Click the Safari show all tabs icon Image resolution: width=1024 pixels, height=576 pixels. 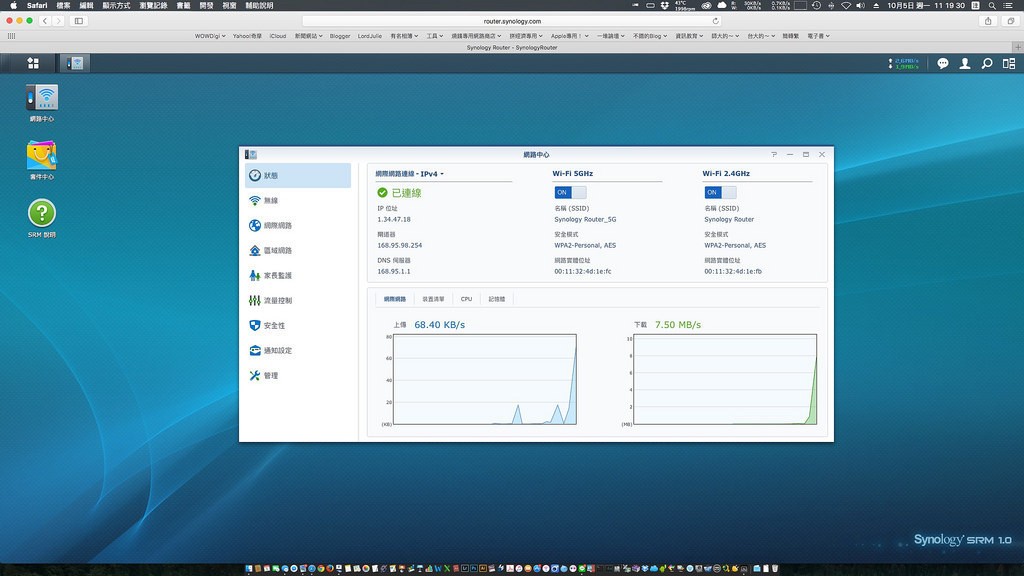[x=1011, y=21]
